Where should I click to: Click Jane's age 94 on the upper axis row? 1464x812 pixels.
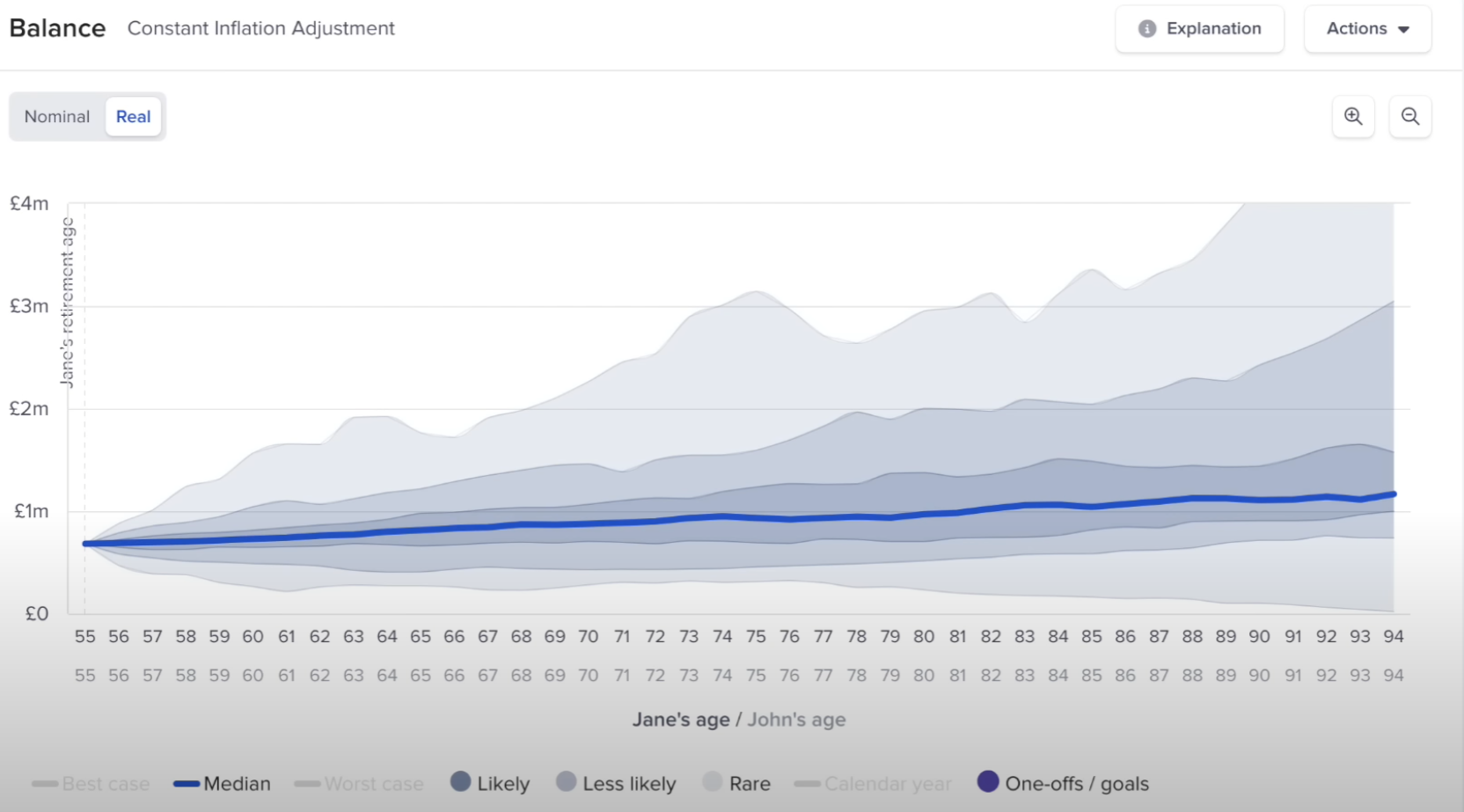coord(1394,636)
